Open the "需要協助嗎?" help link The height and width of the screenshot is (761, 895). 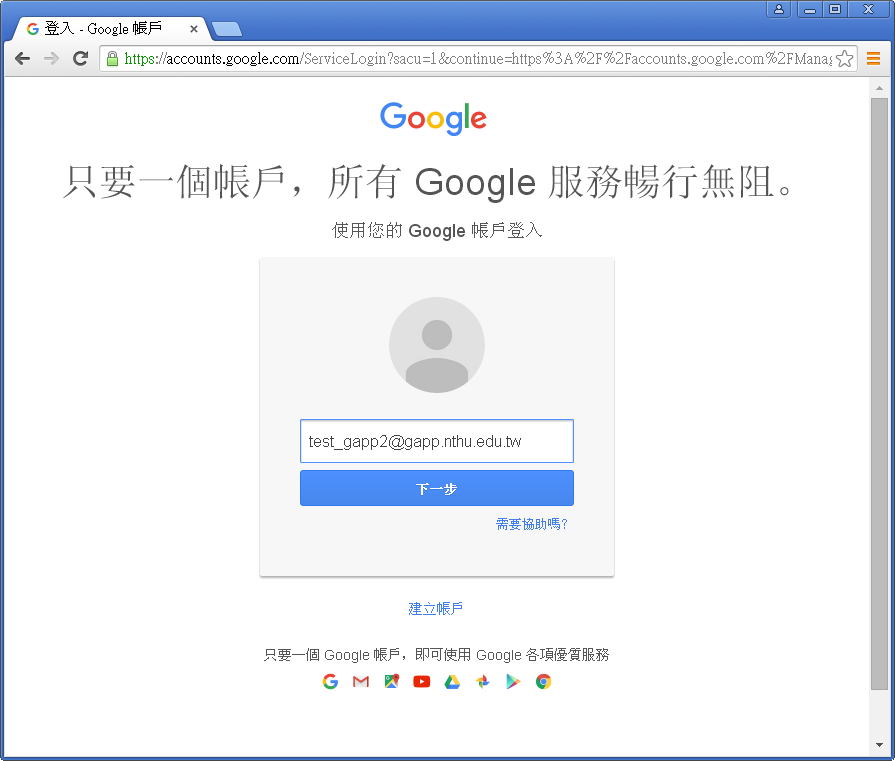[532, 524]
